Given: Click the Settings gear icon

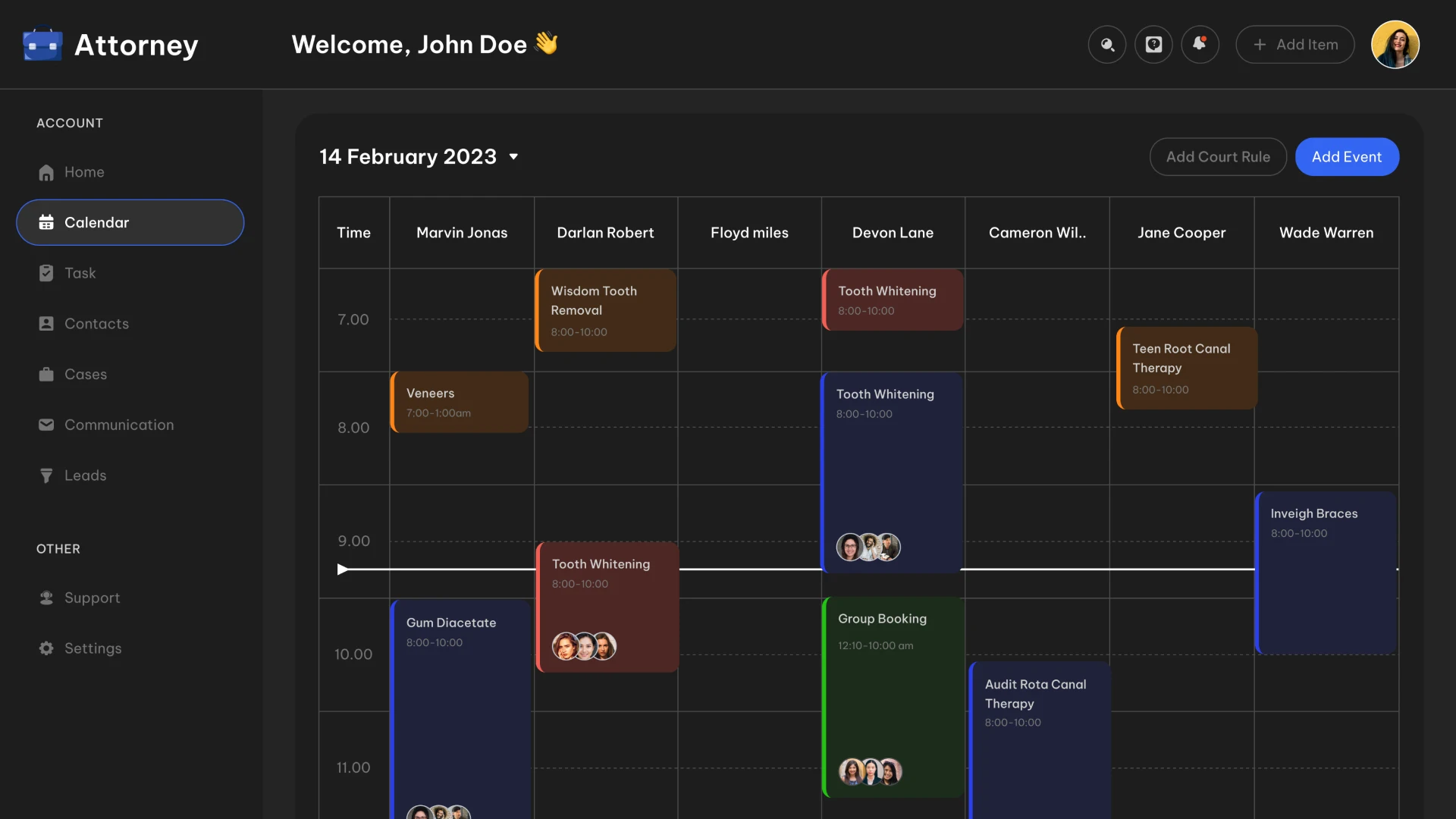Looking at the screenshot, I should tap(46, 648).
